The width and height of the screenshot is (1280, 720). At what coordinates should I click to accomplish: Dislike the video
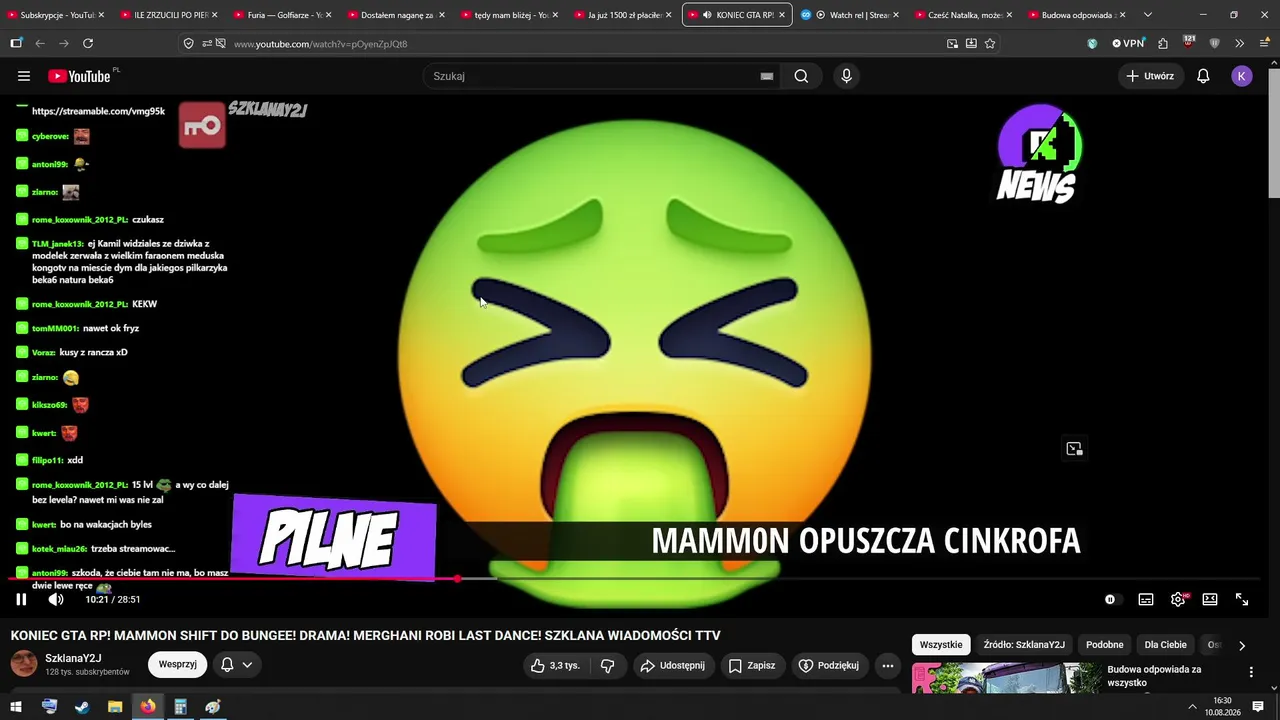(x=607, y=665)
